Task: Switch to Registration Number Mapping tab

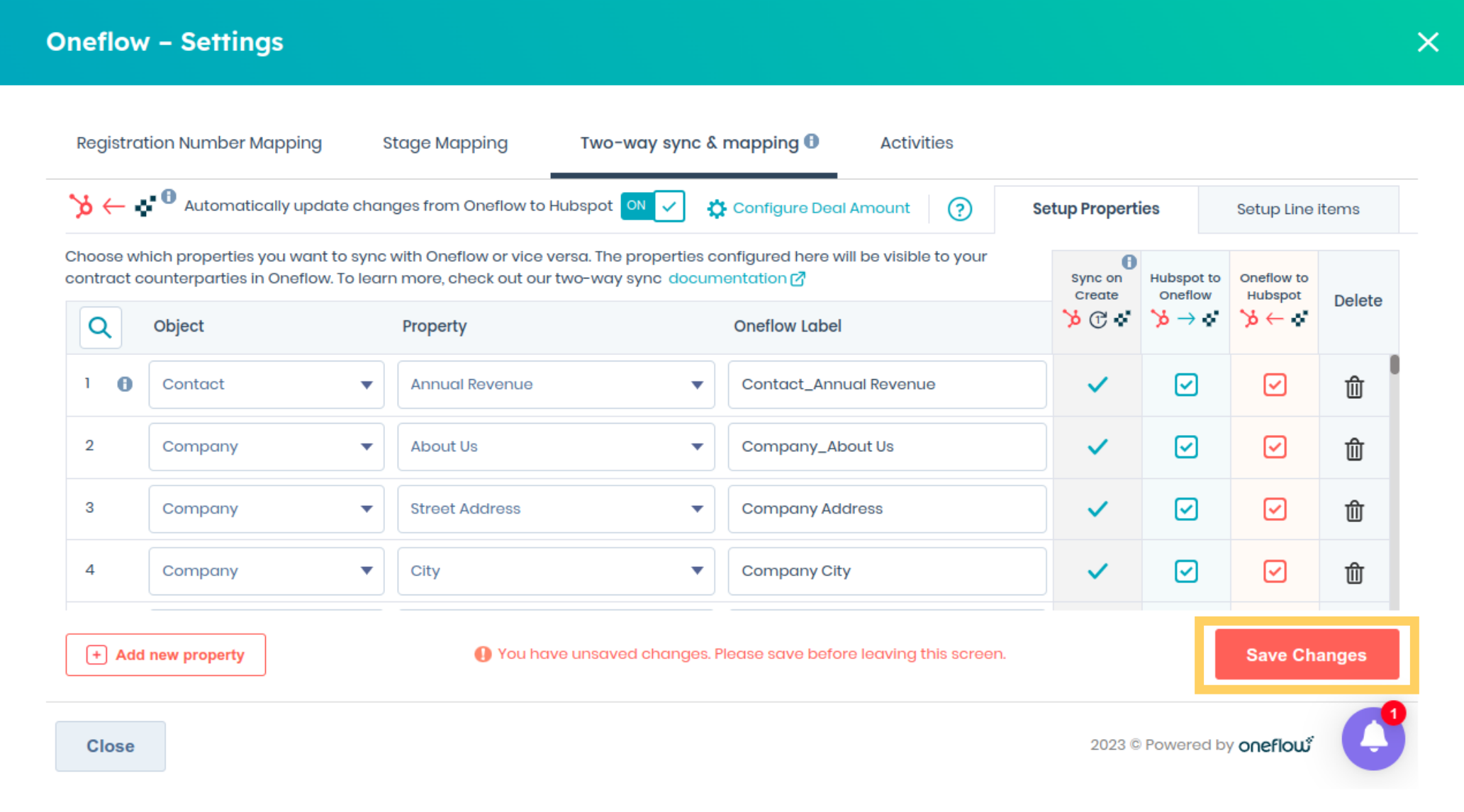Action: tap(199, 143)
